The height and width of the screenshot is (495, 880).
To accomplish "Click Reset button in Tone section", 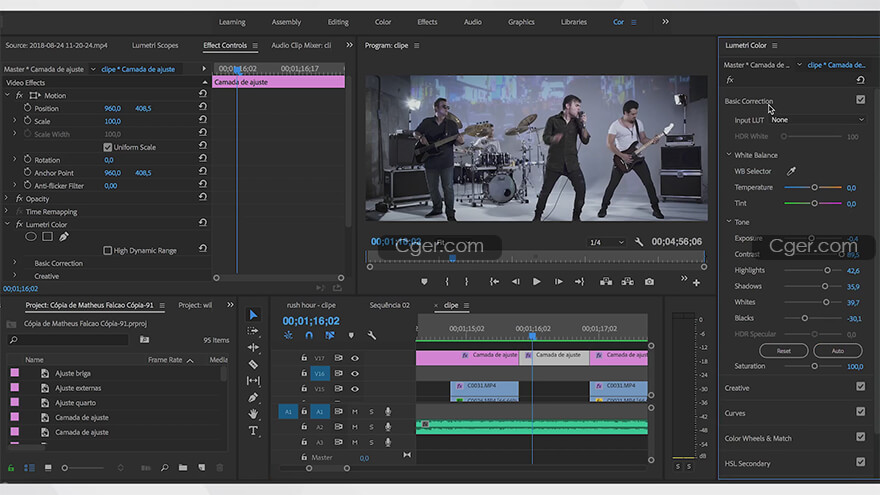I will click(x=783, y=351).
